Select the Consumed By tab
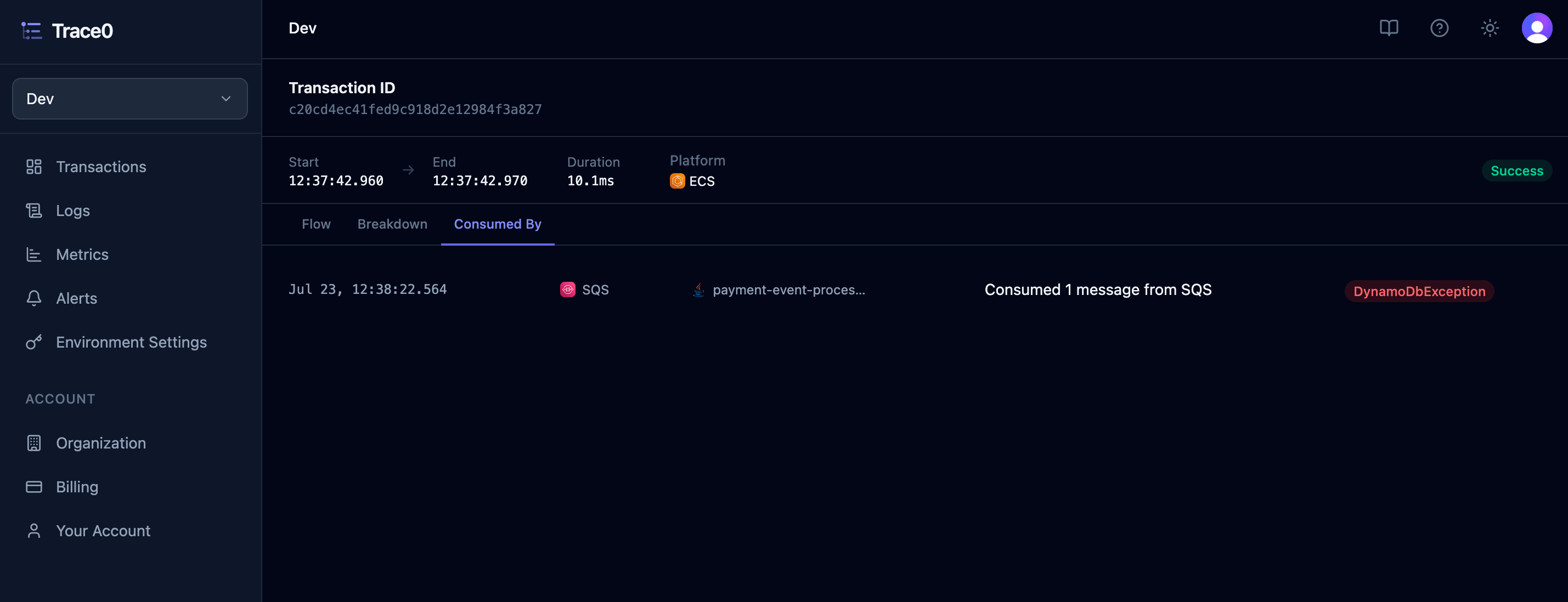The height and width of the screenshot is (602, 1568). pyautogui.click(x=497, y=224)
